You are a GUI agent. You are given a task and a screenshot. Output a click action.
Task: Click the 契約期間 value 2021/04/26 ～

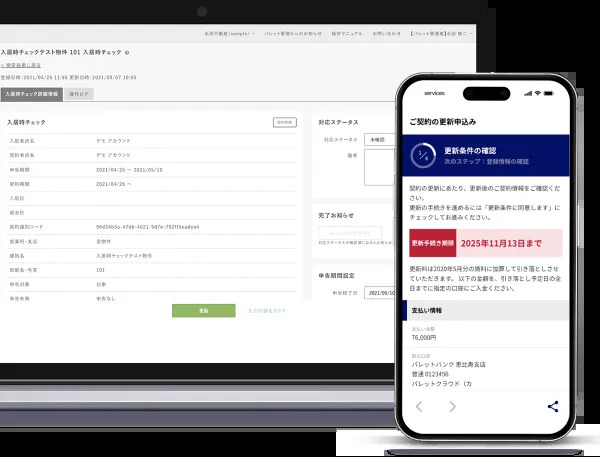[114, 184]
